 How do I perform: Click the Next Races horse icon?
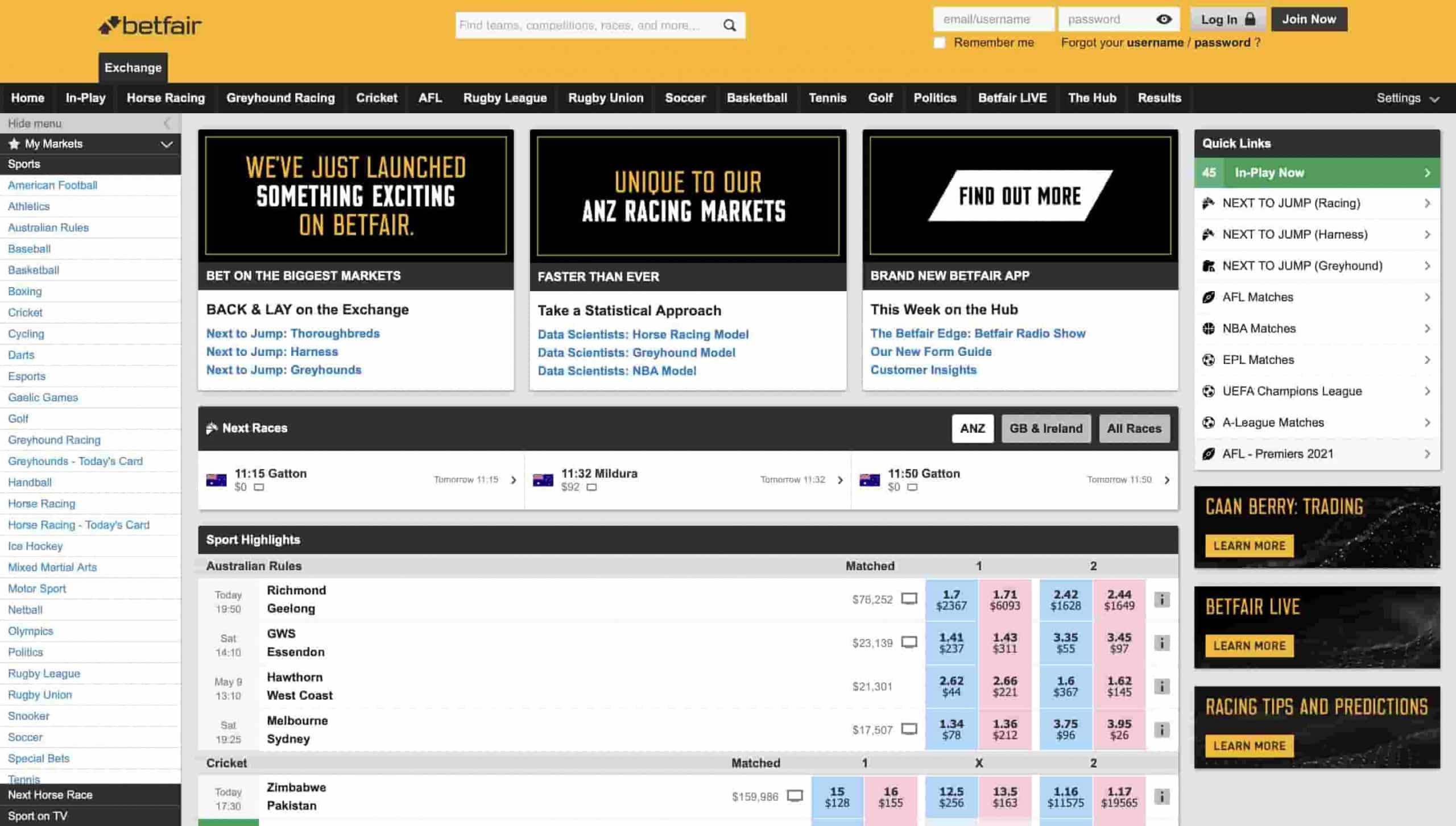click(212, 428)
